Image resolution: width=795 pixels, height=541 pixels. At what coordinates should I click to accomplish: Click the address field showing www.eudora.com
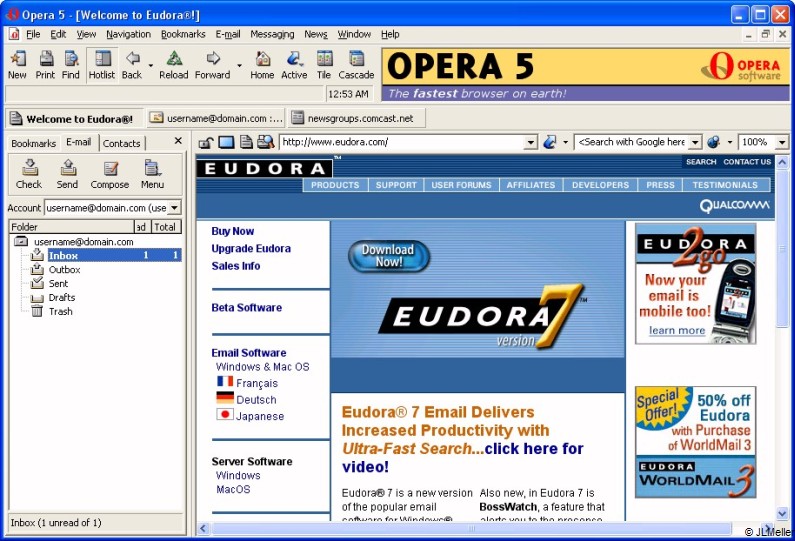click(403, 142)
